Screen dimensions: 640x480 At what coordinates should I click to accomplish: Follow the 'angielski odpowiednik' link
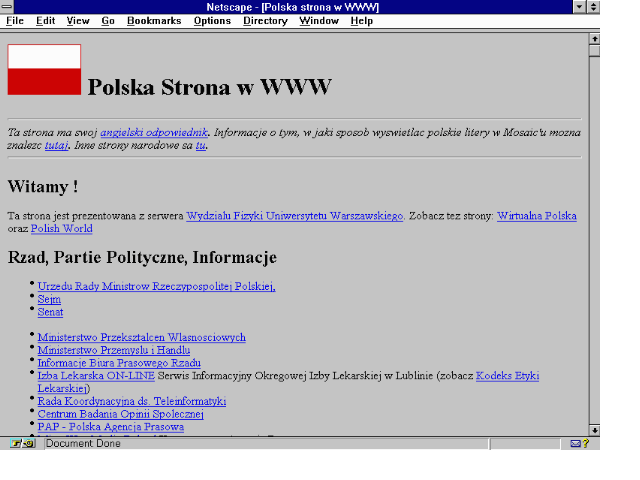[154, 133]
